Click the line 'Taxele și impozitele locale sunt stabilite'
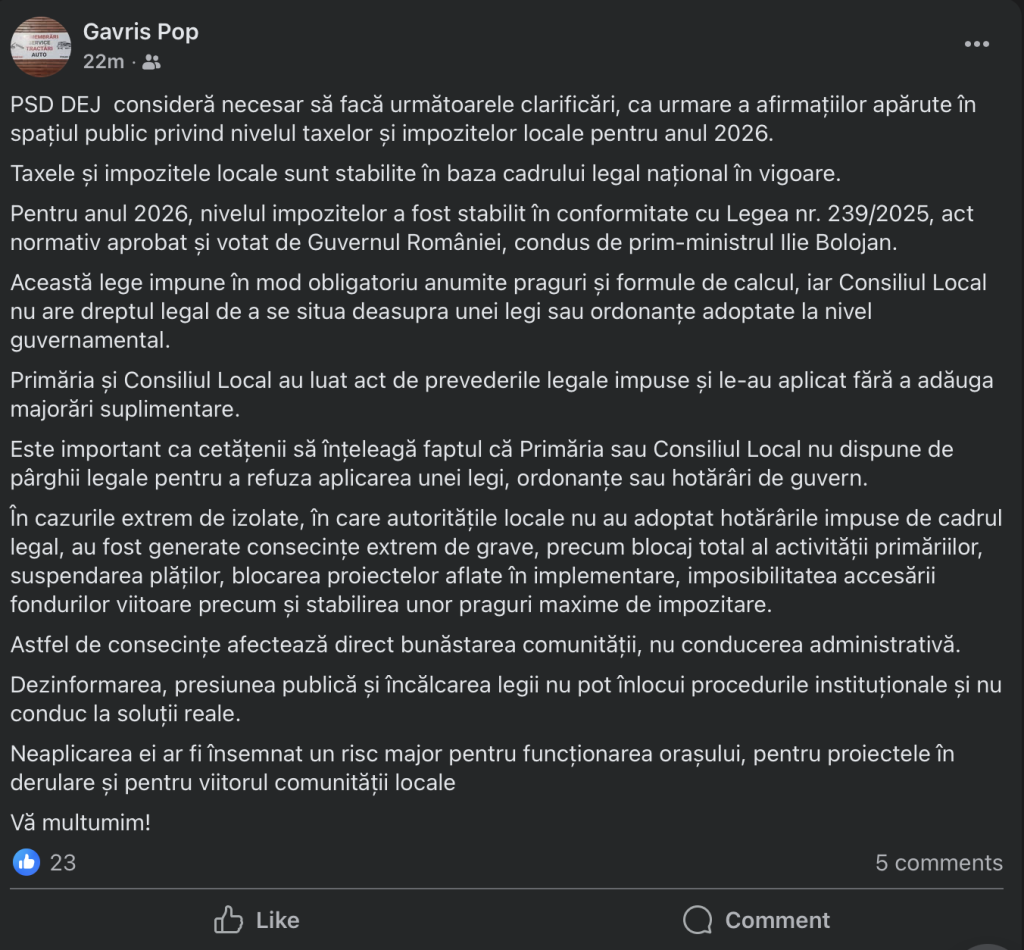This screenshot has height=950, width=1024. (426, 173)
